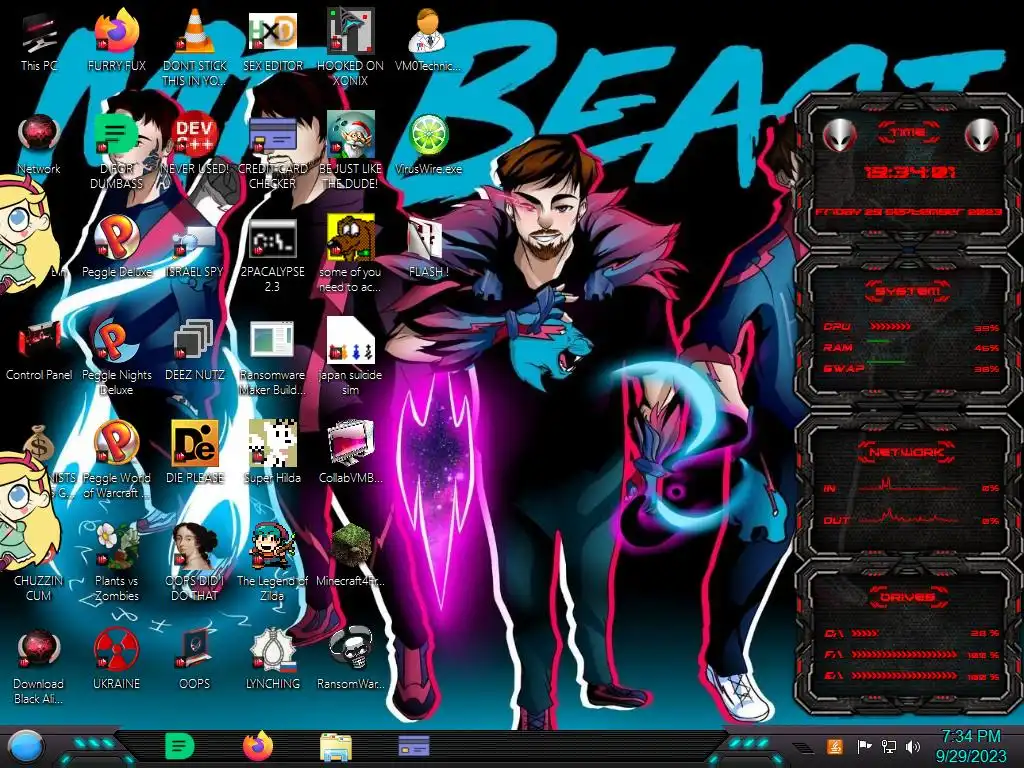Open the UKRAINE radiation symbol shortcut
This screenshot has height=768, width=1024.
click(x=116, y=660)
